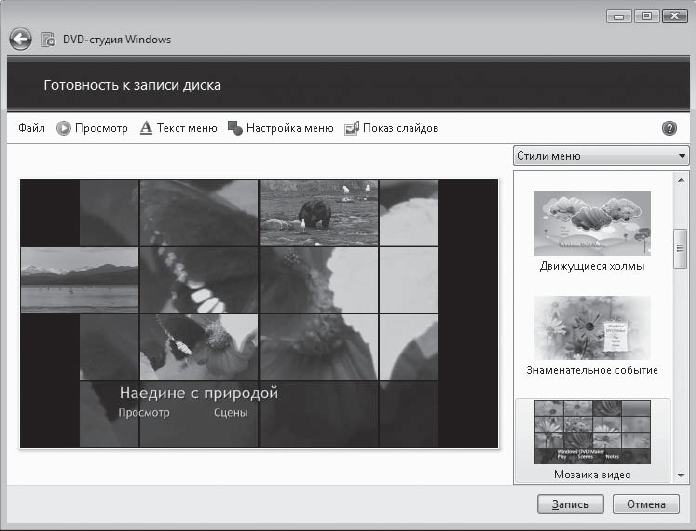Click the Знаменательное событие label
696x531 pixels.
click(592, 370)
